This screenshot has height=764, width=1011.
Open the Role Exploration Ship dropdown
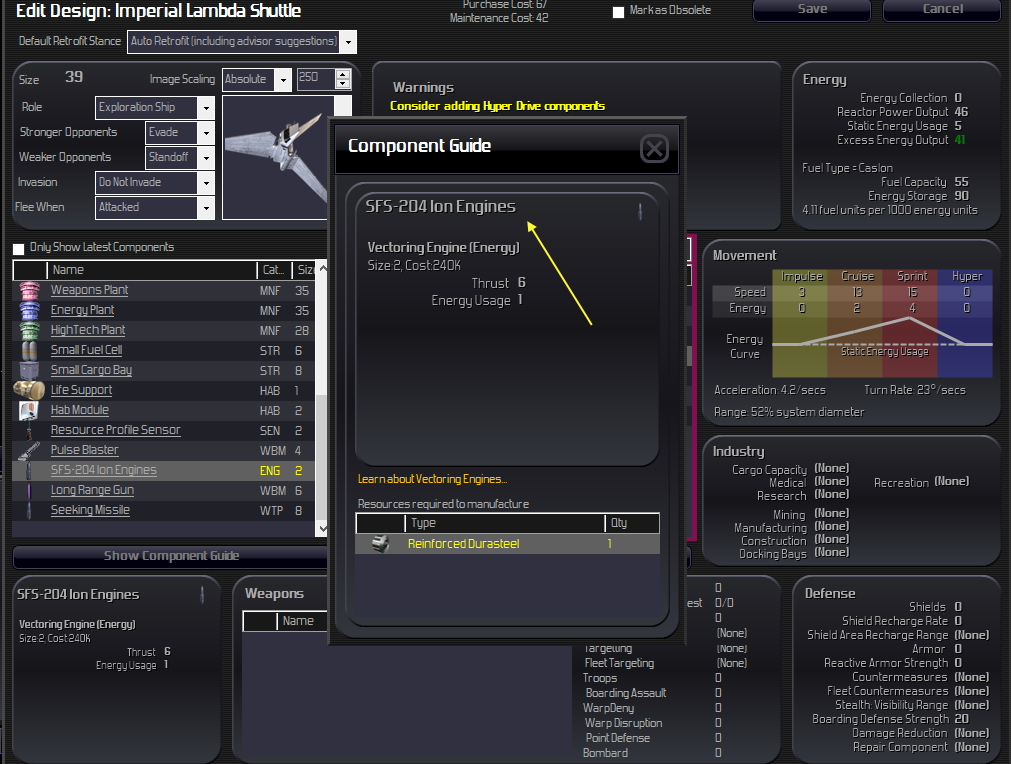click(206, 108)
